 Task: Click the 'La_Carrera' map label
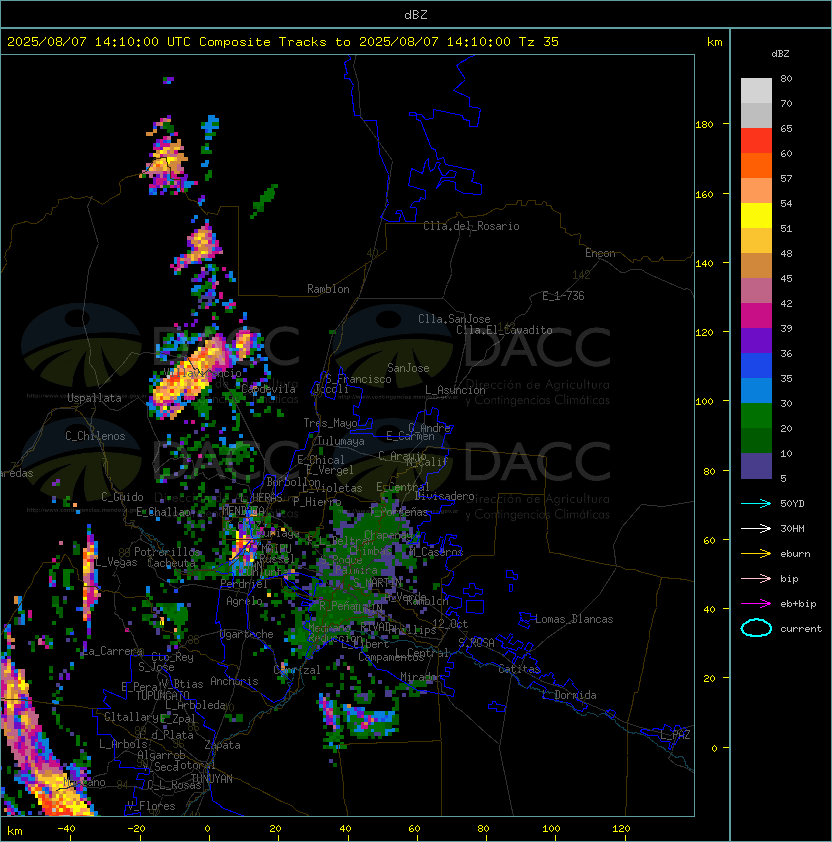tap(113, 651)
